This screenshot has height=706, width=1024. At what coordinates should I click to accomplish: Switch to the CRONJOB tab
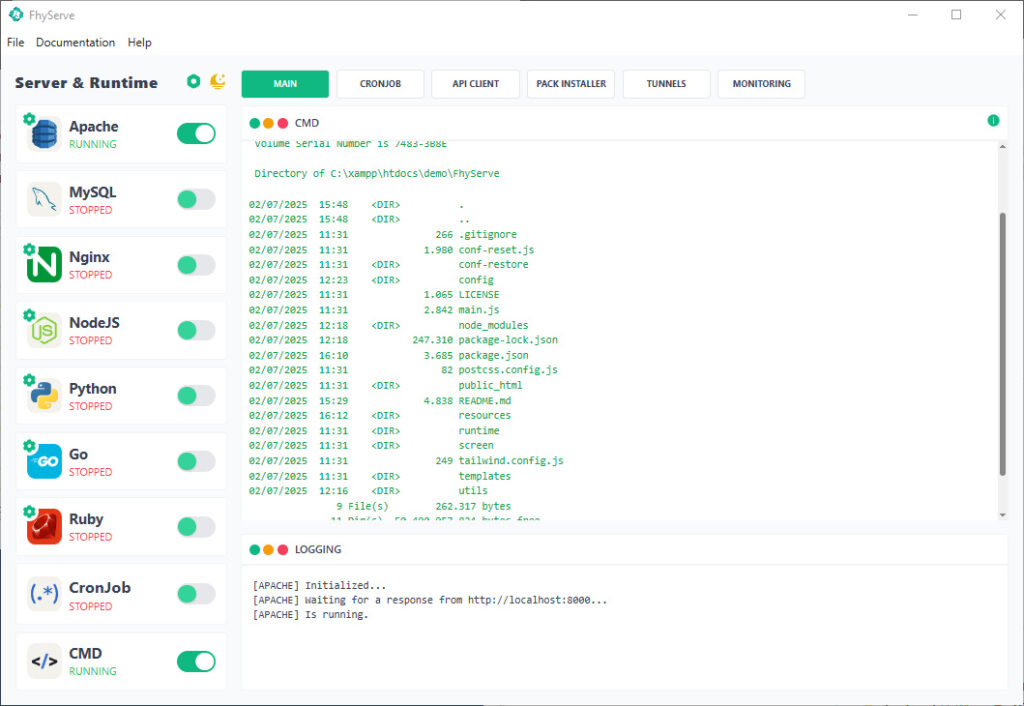click(x=380, y=84)
